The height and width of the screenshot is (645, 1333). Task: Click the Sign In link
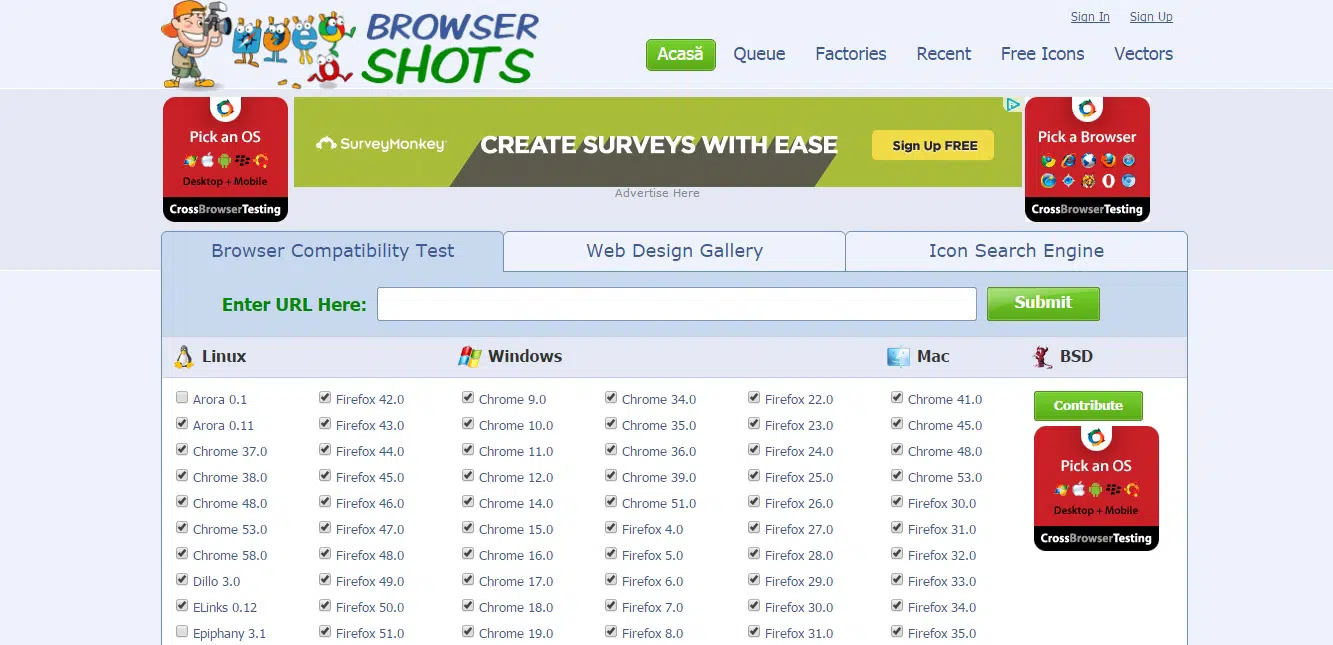(x=1090, y=17)
